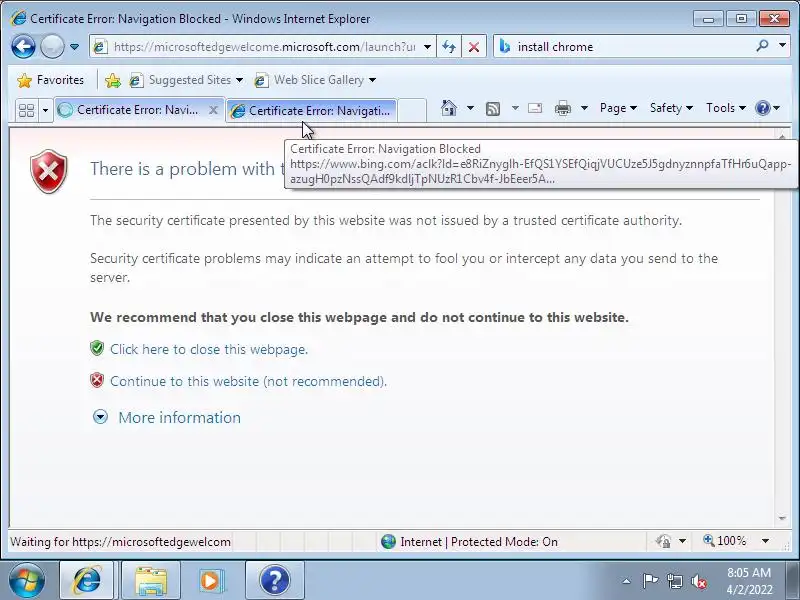Expand the address bar autocomplete dropdown
Viewport: 800px width, 600px height.
428,47
